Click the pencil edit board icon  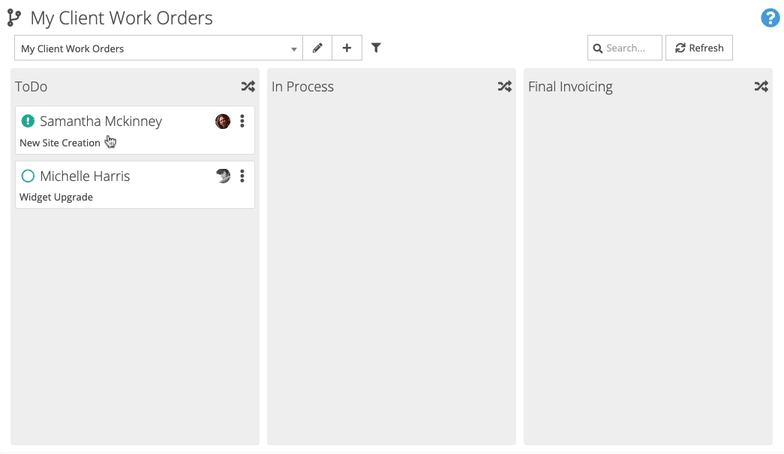pos(317,48)
